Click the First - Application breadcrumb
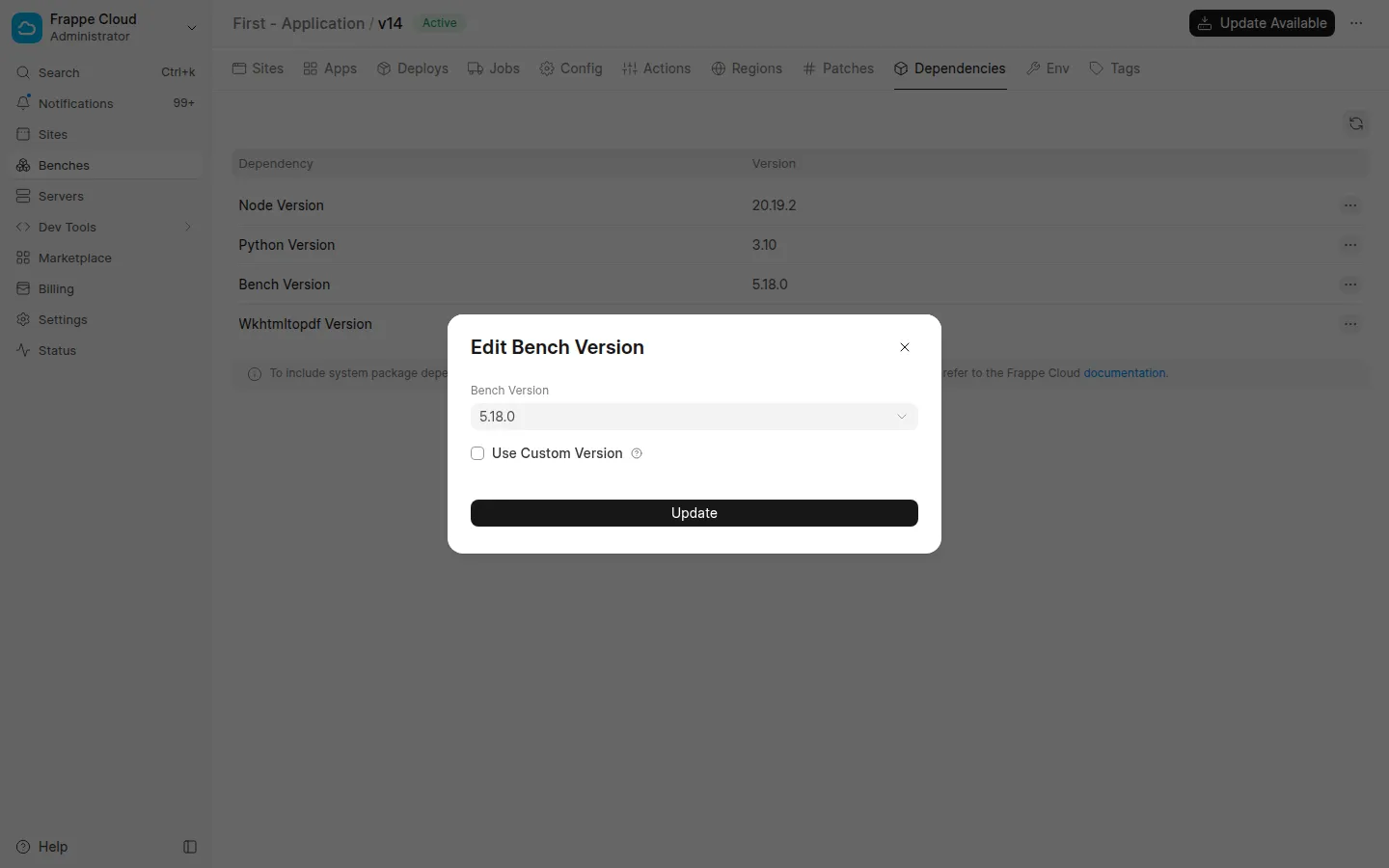1389x868 pixels. tap(299, 23)
